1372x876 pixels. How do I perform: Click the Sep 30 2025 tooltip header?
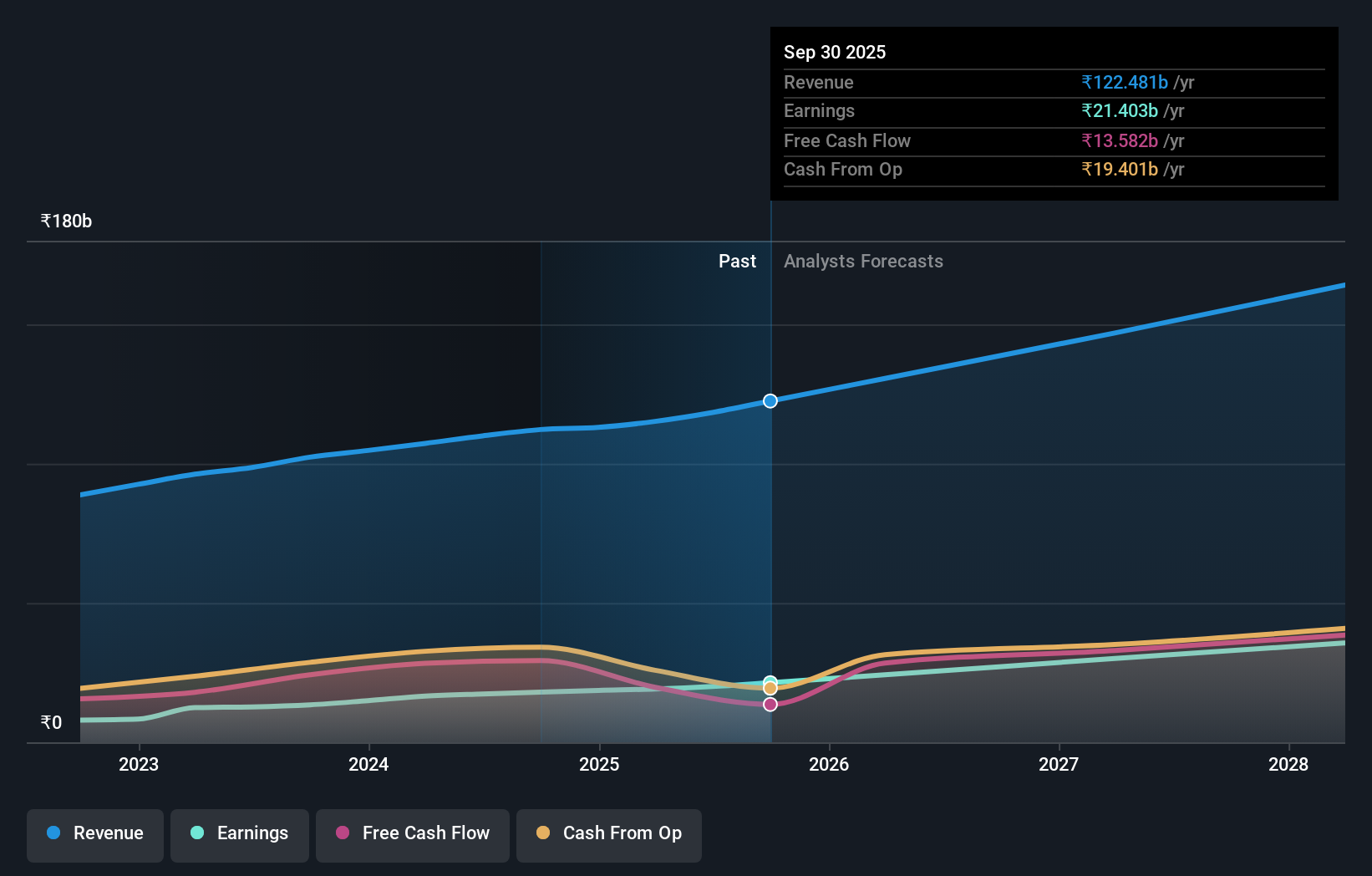coord(834,52)
